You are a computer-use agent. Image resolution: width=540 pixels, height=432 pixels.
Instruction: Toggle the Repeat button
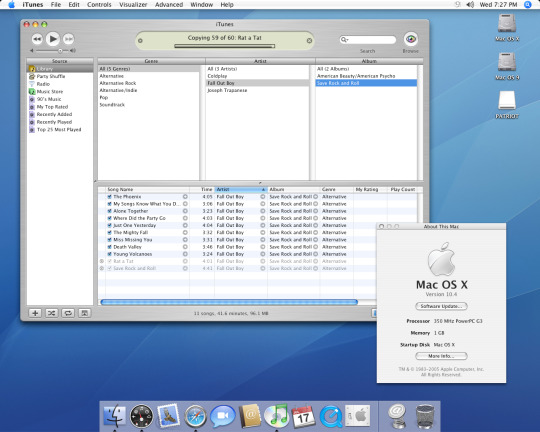click(x=68, y=313)
